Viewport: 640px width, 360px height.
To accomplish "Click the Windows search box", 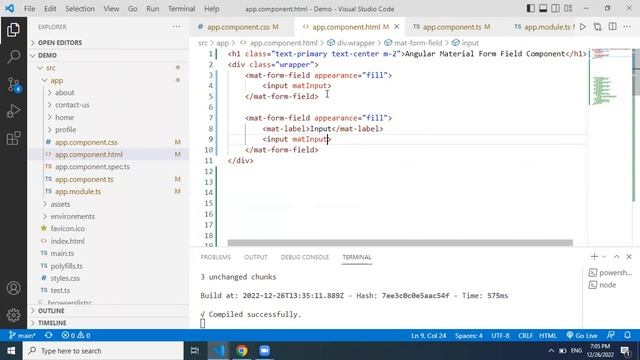I will 103,351.
